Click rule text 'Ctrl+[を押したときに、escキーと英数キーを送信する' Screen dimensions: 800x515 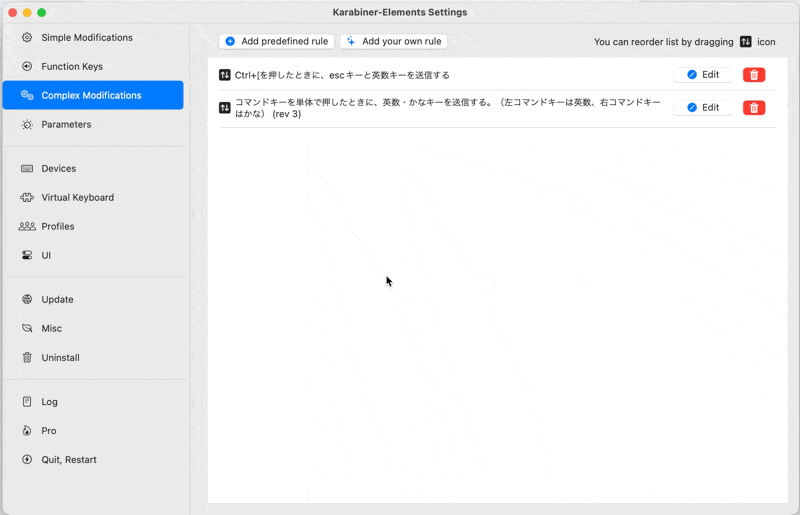point(342,75)
